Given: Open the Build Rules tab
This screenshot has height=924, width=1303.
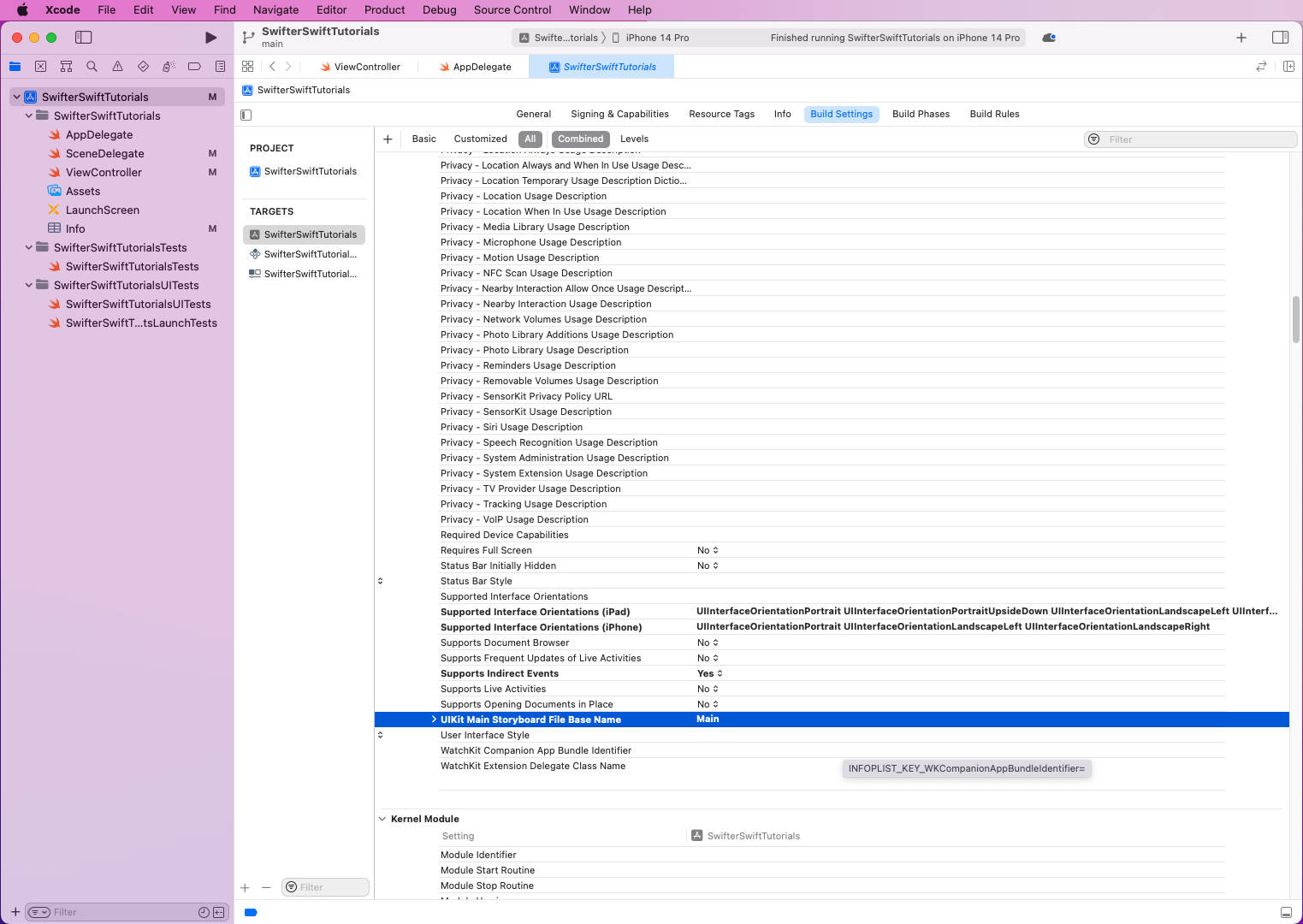Looking at the screenshot, I should 994,114.
